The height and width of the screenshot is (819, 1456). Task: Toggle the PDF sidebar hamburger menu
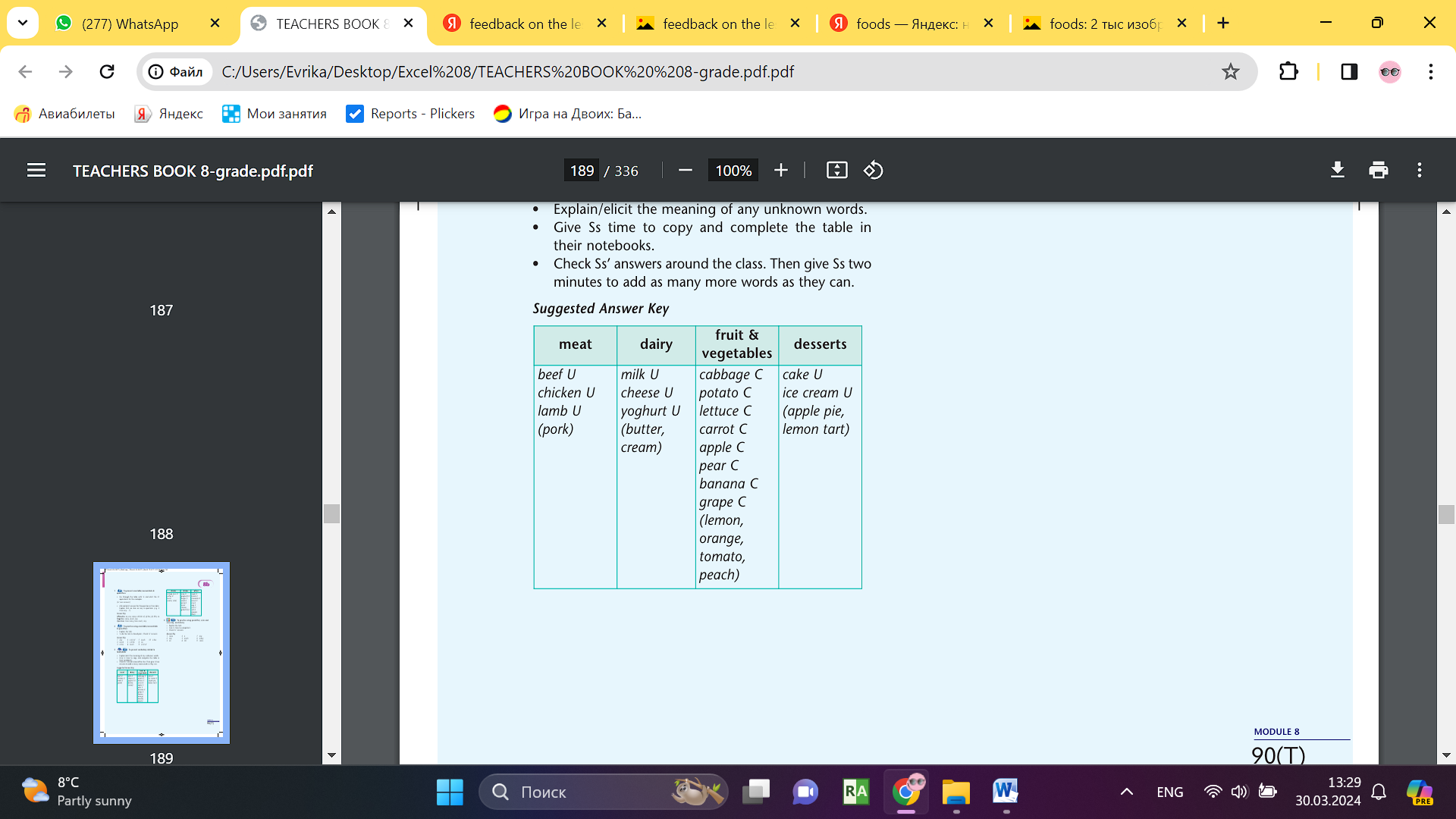click(x=36, y=171)
